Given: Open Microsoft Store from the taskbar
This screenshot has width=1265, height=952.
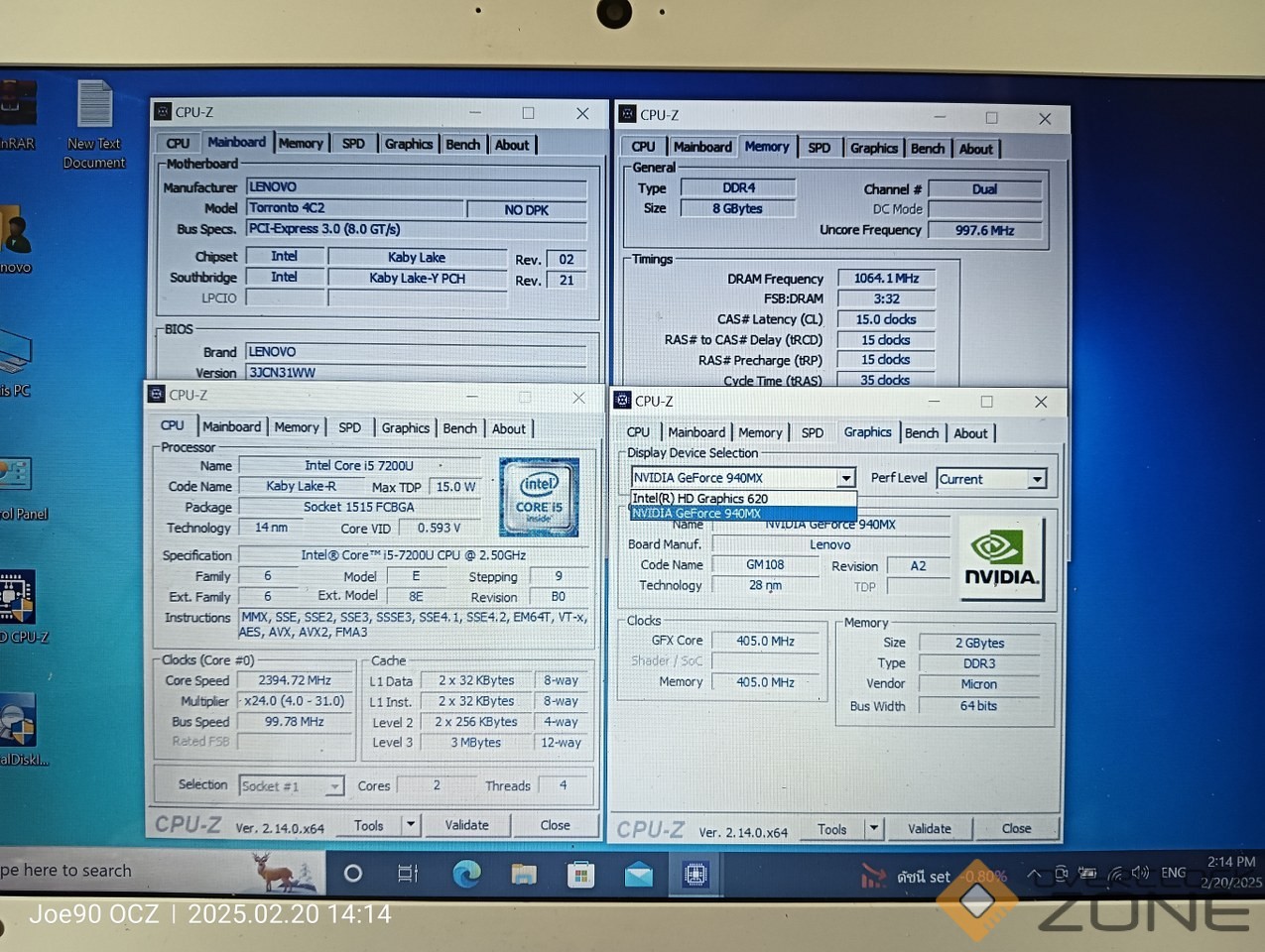Looking at the screenshot, I should click(581, 874).
